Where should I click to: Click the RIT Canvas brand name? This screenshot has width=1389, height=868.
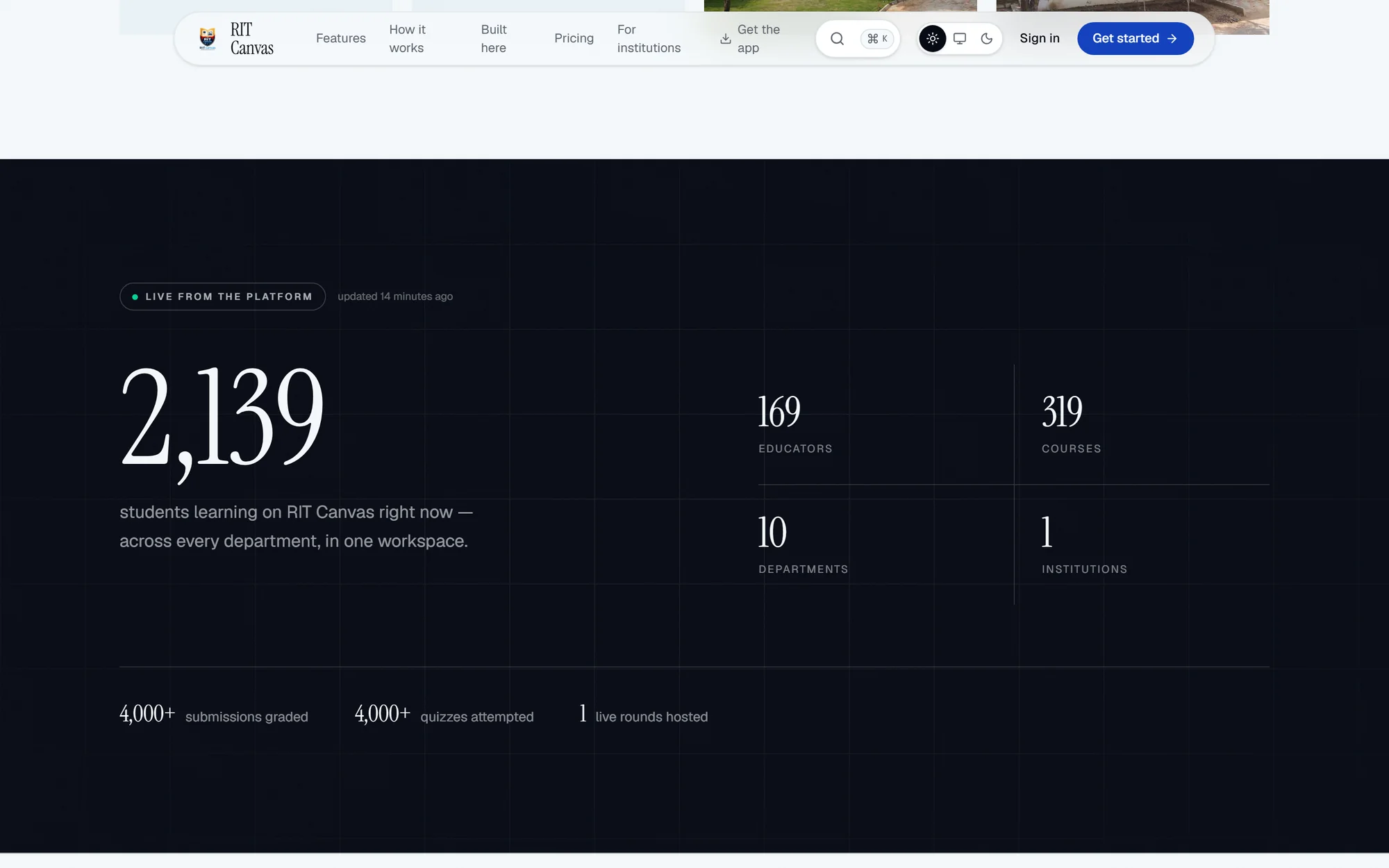[x=251, y=39]
